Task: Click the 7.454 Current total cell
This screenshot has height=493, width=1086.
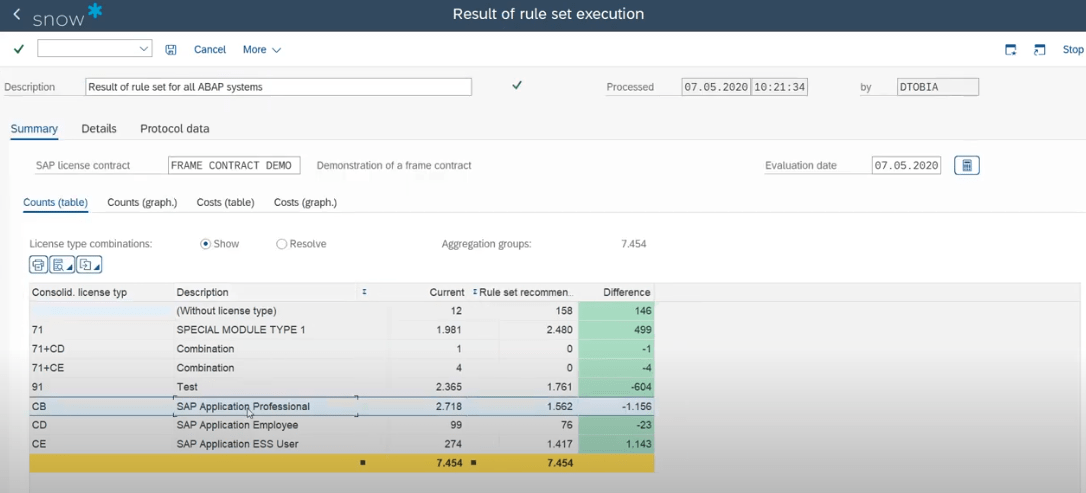Action: tap(429, 463)
